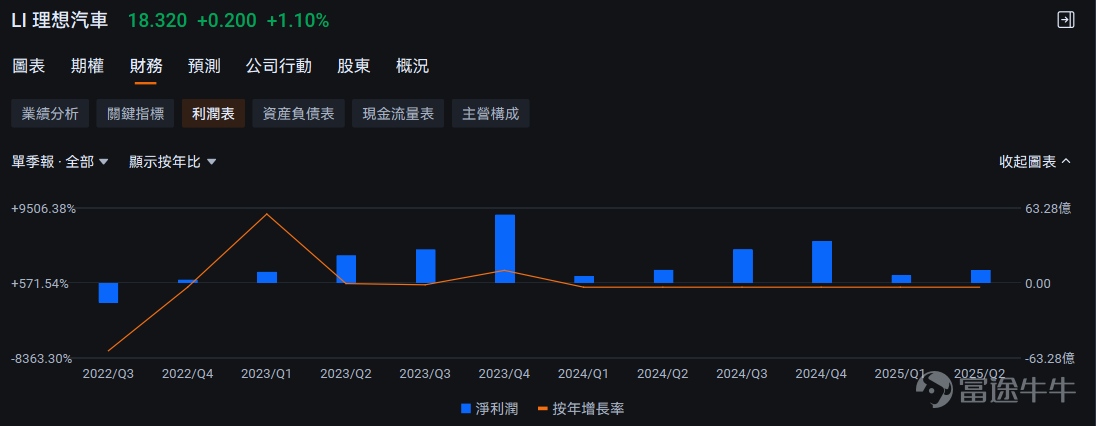The height and width of the screenshot is (426, 1096).
Task: Click the +1.10% change percentage
Action: pyautogui.click(x=298, y=21)
